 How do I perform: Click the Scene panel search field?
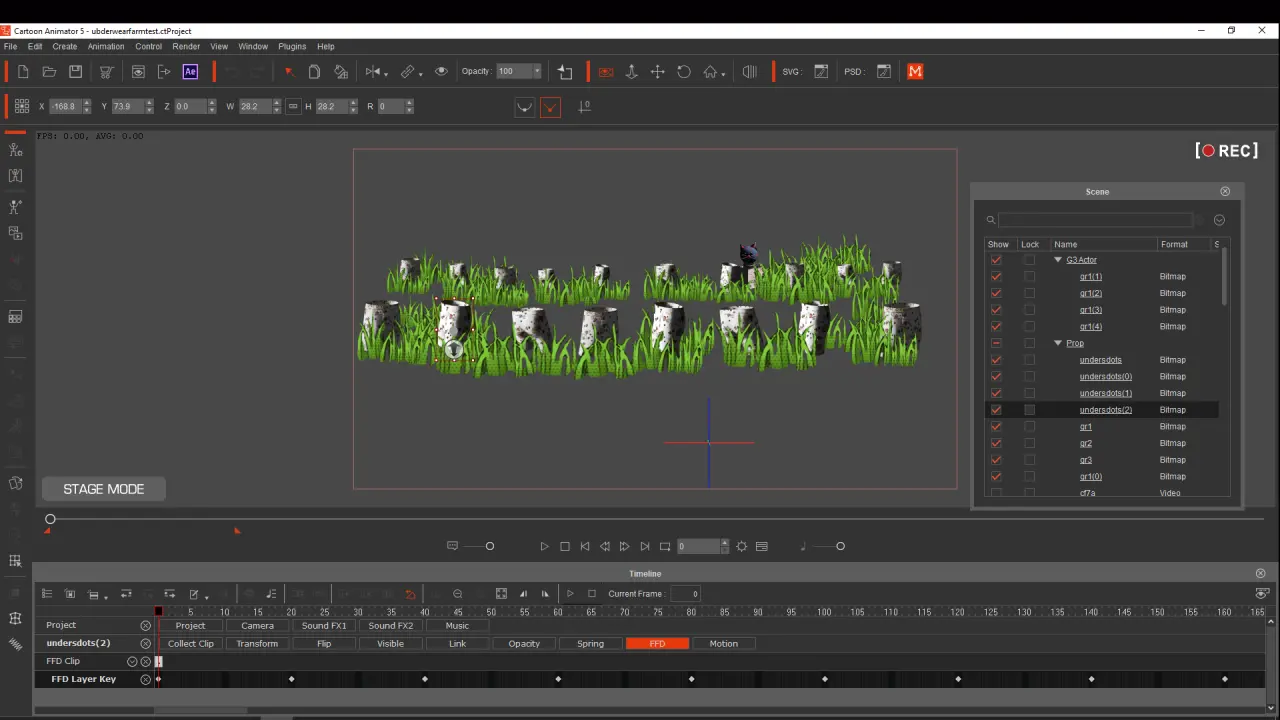point(1095,220)
